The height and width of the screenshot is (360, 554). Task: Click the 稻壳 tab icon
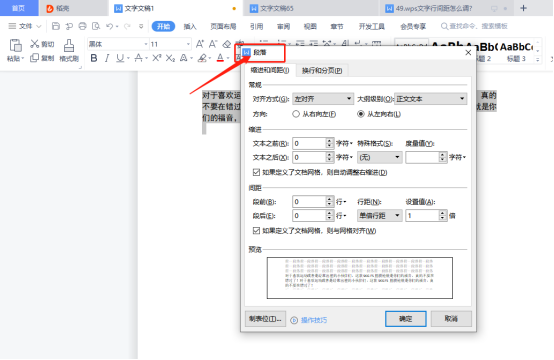point(50,8)
